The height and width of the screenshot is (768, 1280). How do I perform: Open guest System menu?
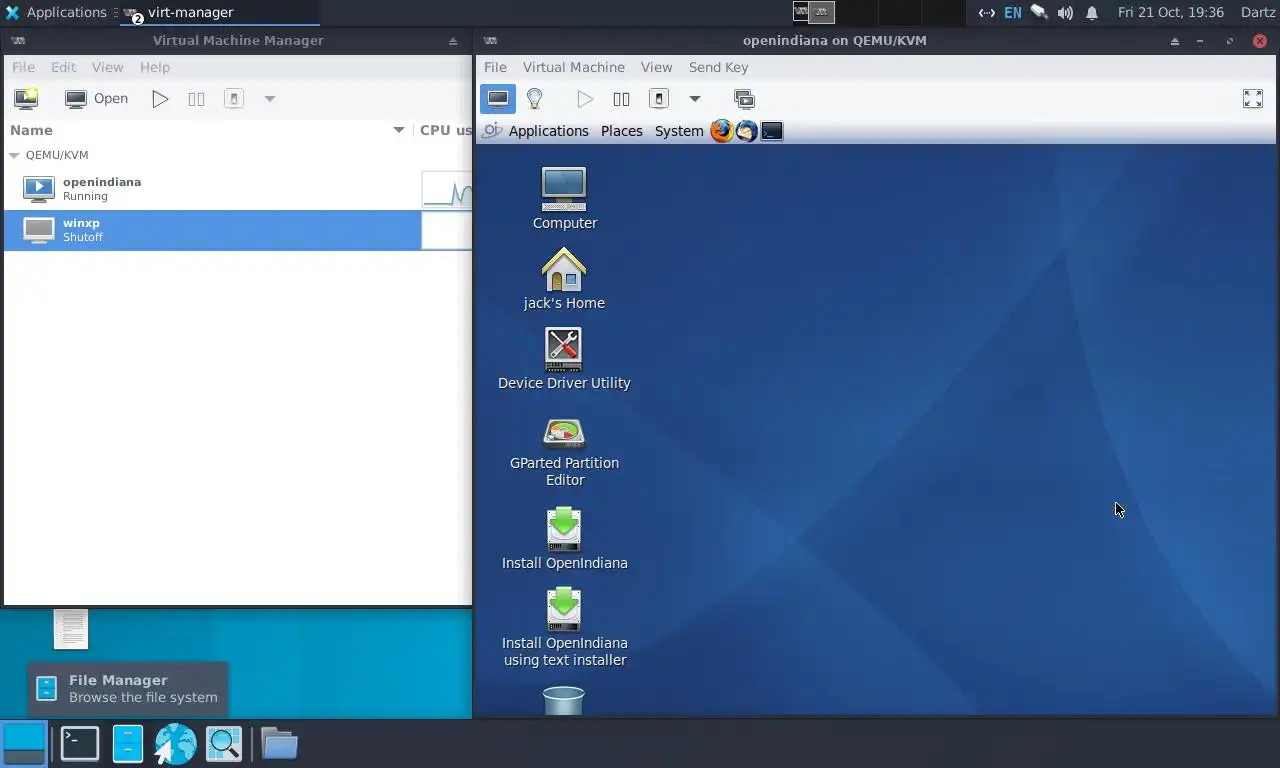coord(679,131)
